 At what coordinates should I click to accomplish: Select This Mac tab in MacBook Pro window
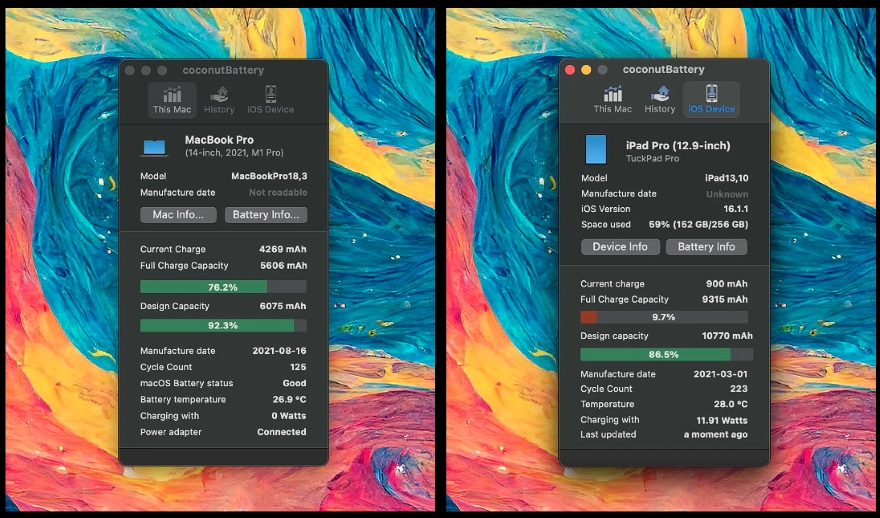click(172, 100)
